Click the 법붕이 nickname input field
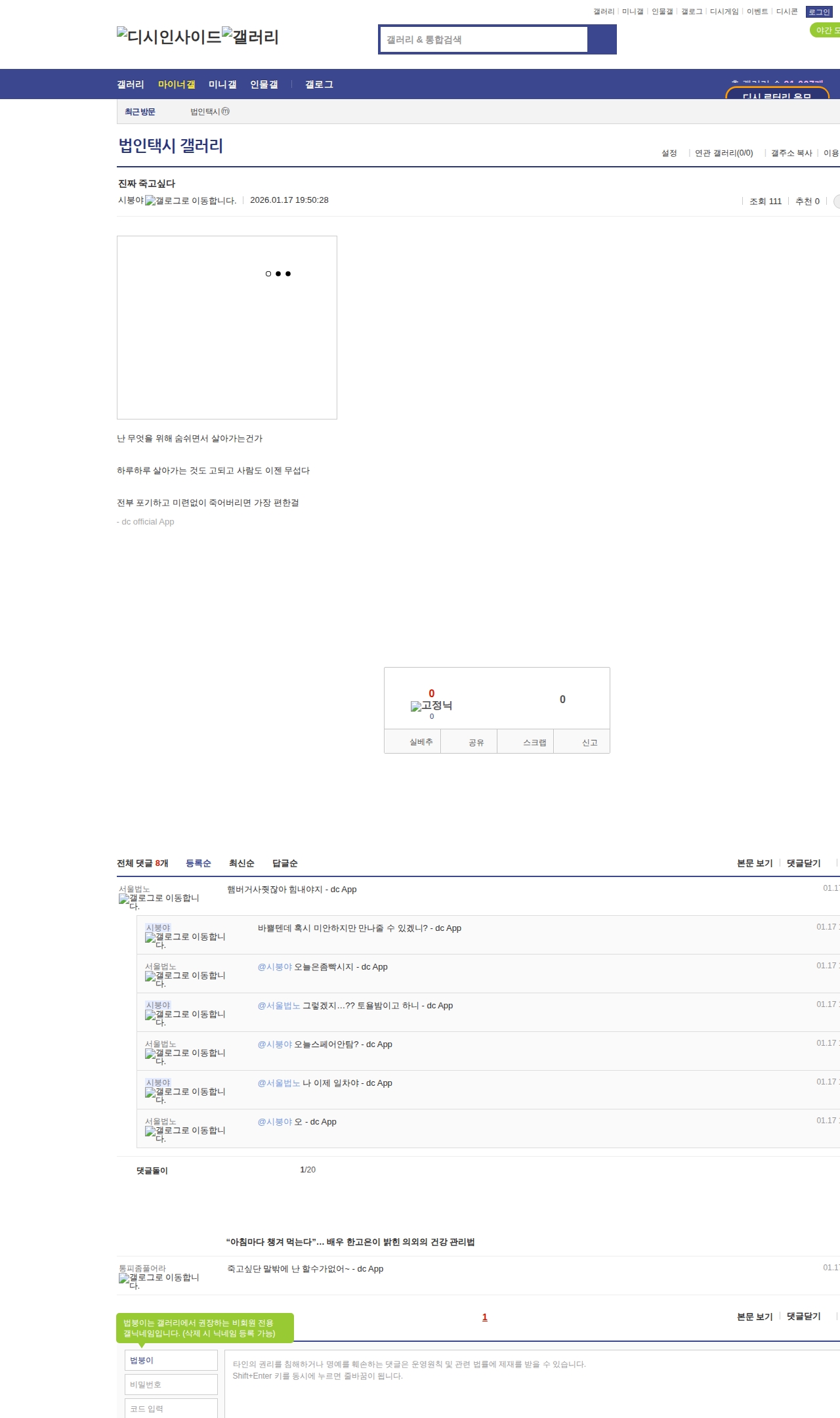The width and height of the screenshot is (840, 1418). [x=171, y=1360]
